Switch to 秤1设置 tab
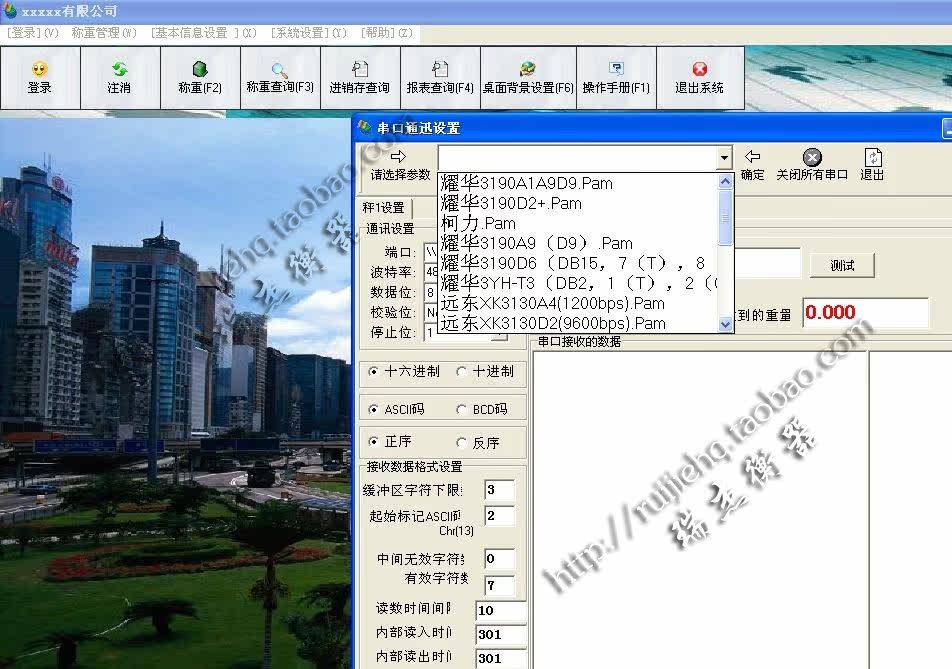This screenshot has width=952, height=669. click(x=384, y=207)
